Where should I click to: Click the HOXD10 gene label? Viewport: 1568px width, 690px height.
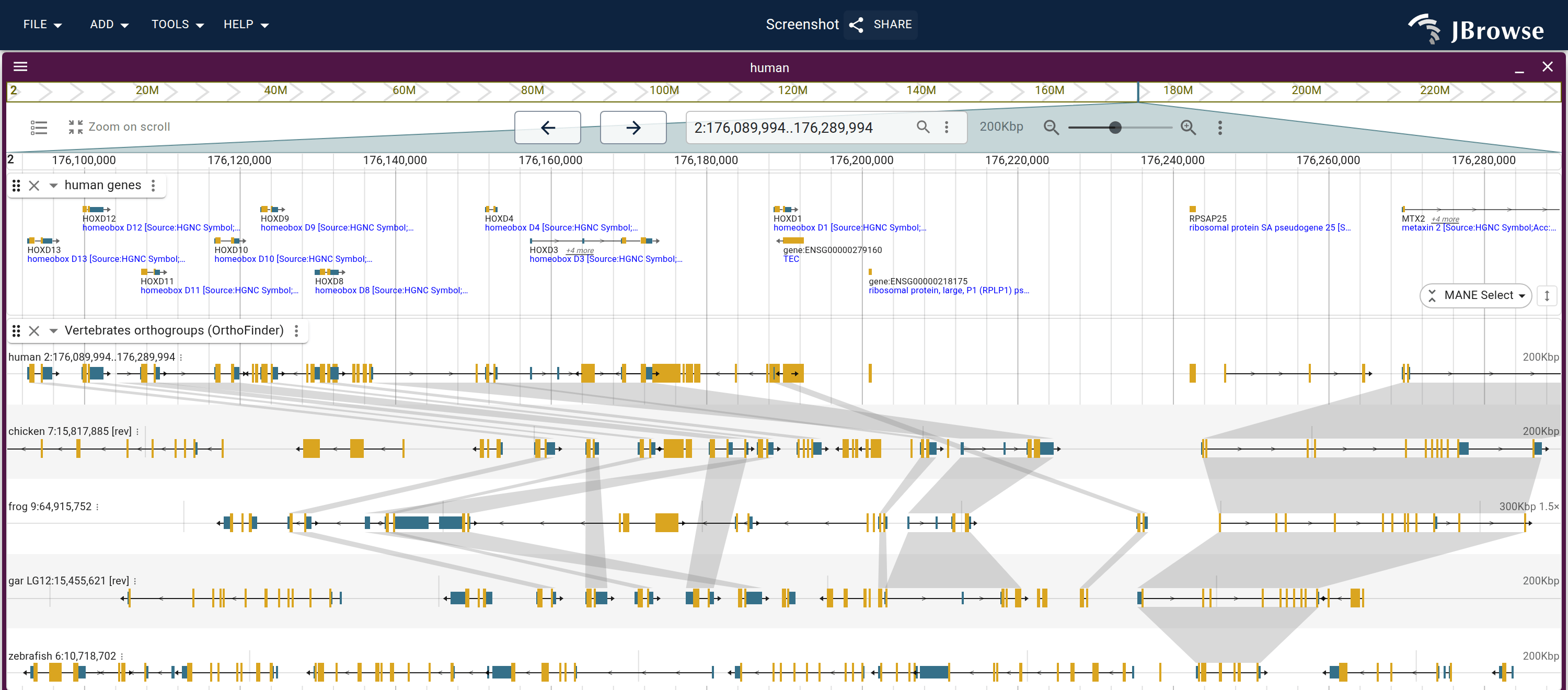[x=230, y=250]
